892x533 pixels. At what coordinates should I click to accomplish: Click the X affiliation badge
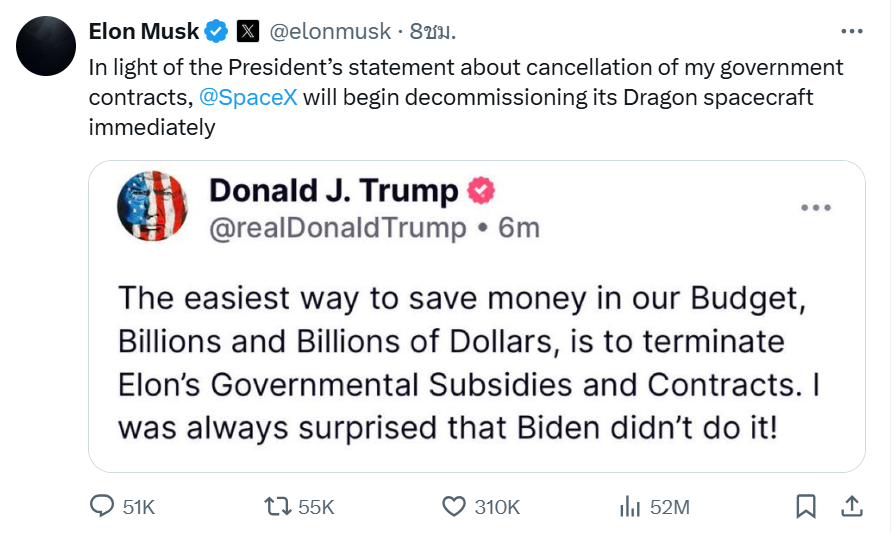click(x=248, y=32)
